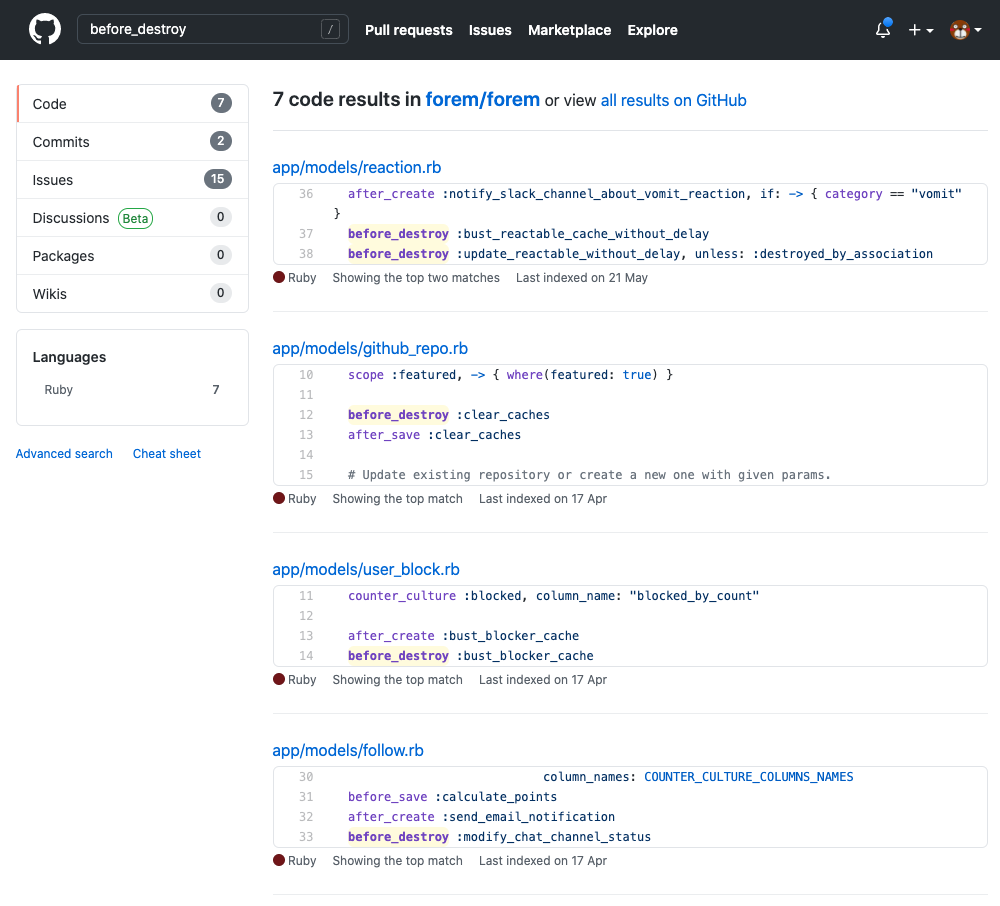Select the Code results tab
Screen dimensions: 1000x906
tap(133, 104)
